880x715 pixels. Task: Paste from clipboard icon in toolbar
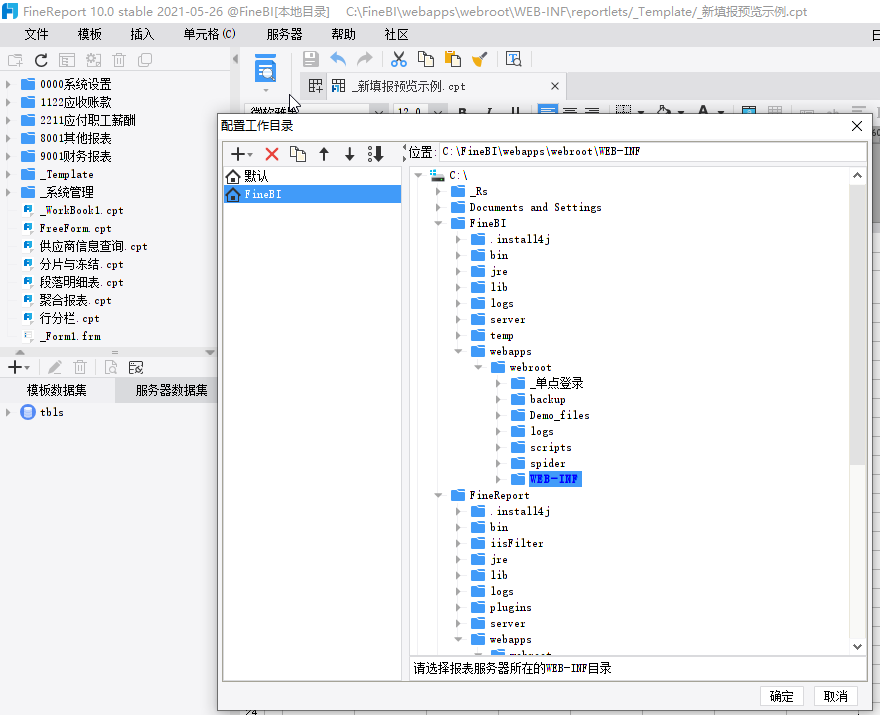click(452, 59)
